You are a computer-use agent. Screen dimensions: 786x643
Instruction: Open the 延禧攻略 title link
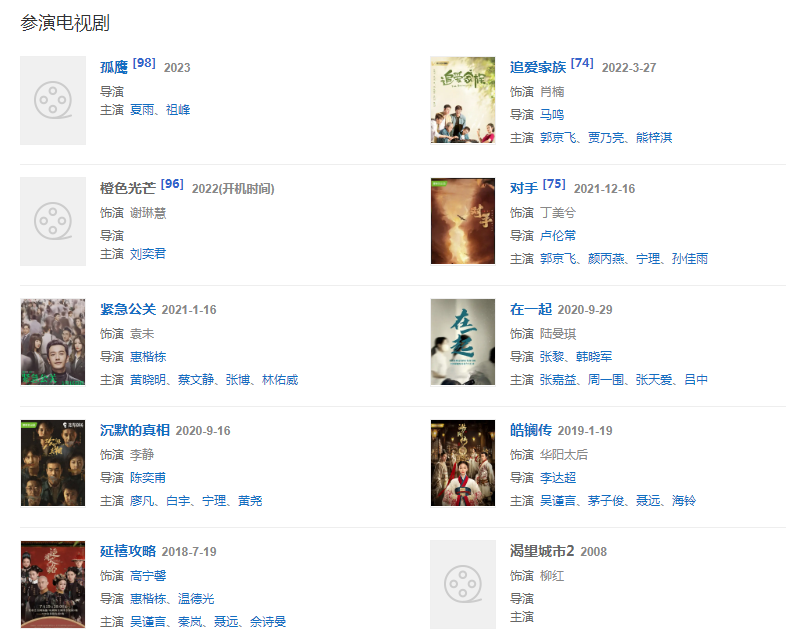[128, 551]
